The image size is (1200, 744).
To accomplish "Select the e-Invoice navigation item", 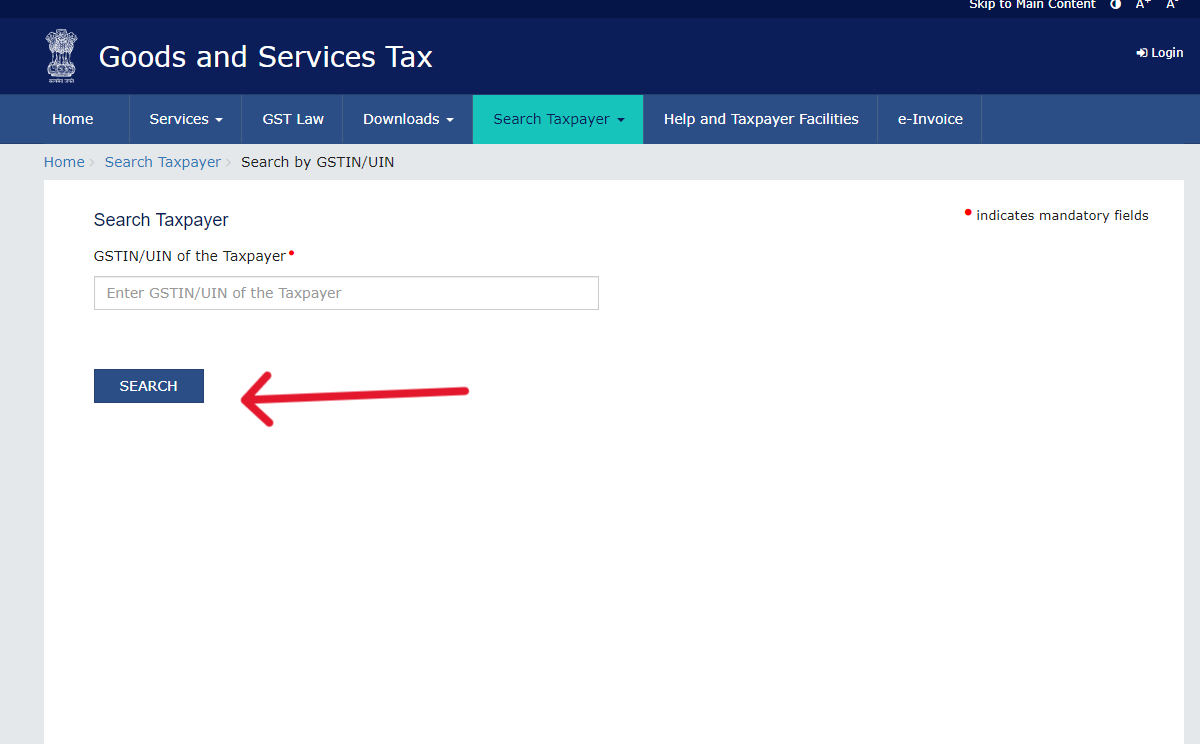I will point(929,119).
